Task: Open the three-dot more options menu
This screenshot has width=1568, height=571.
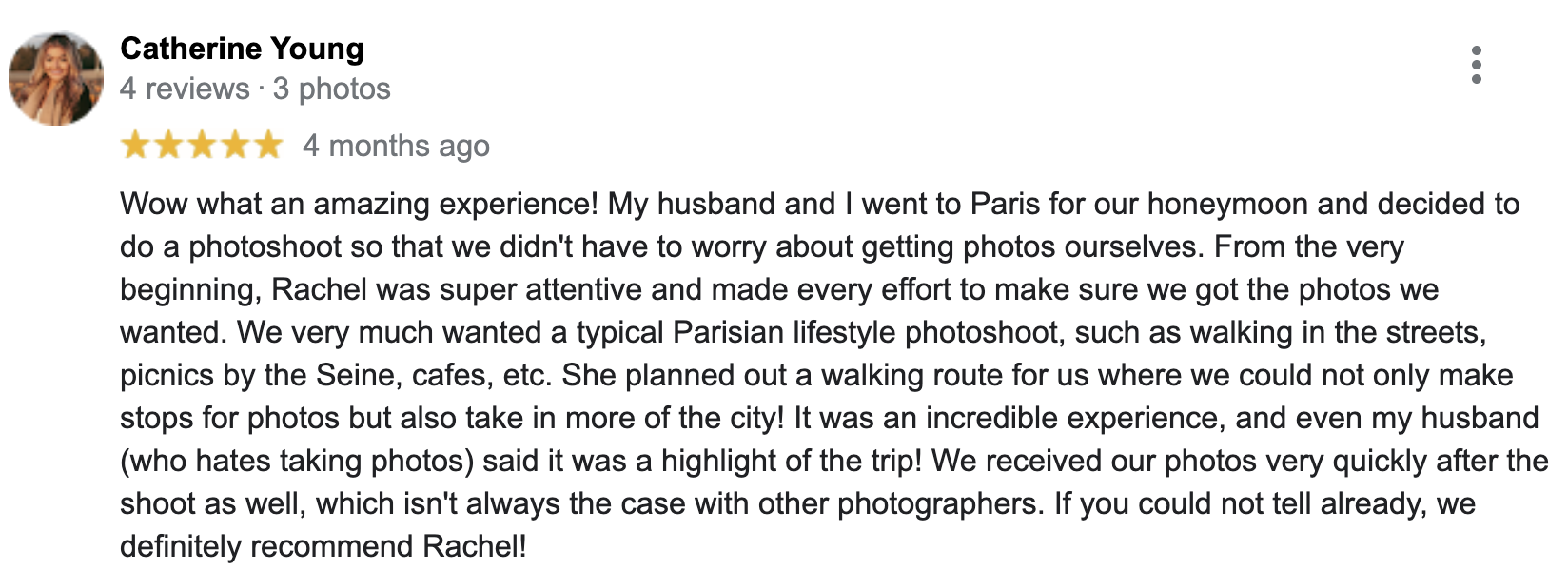Action: pos(1476,65)
